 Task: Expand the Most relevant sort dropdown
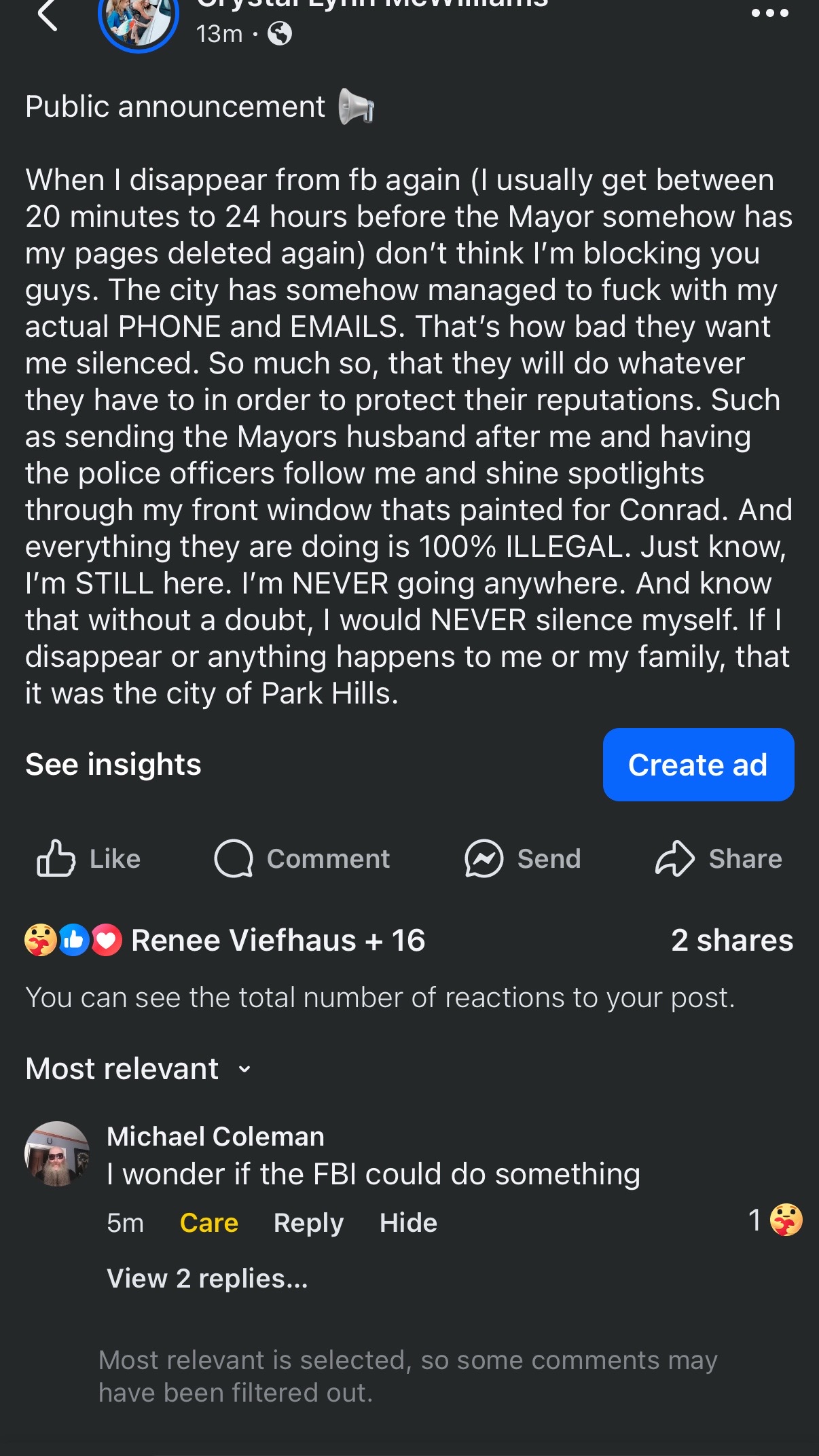[x=139, y=1069]
